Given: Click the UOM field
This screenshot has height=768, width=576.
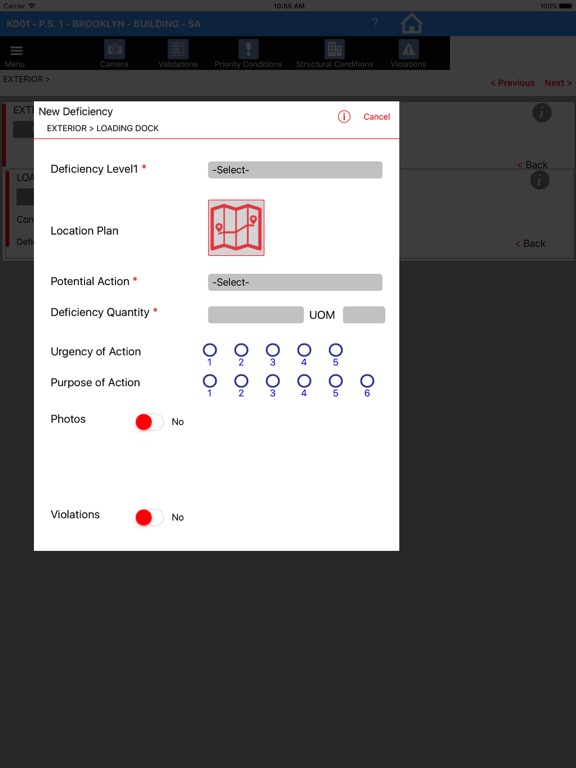Looking at the screenshot, I should coord(364,315).
